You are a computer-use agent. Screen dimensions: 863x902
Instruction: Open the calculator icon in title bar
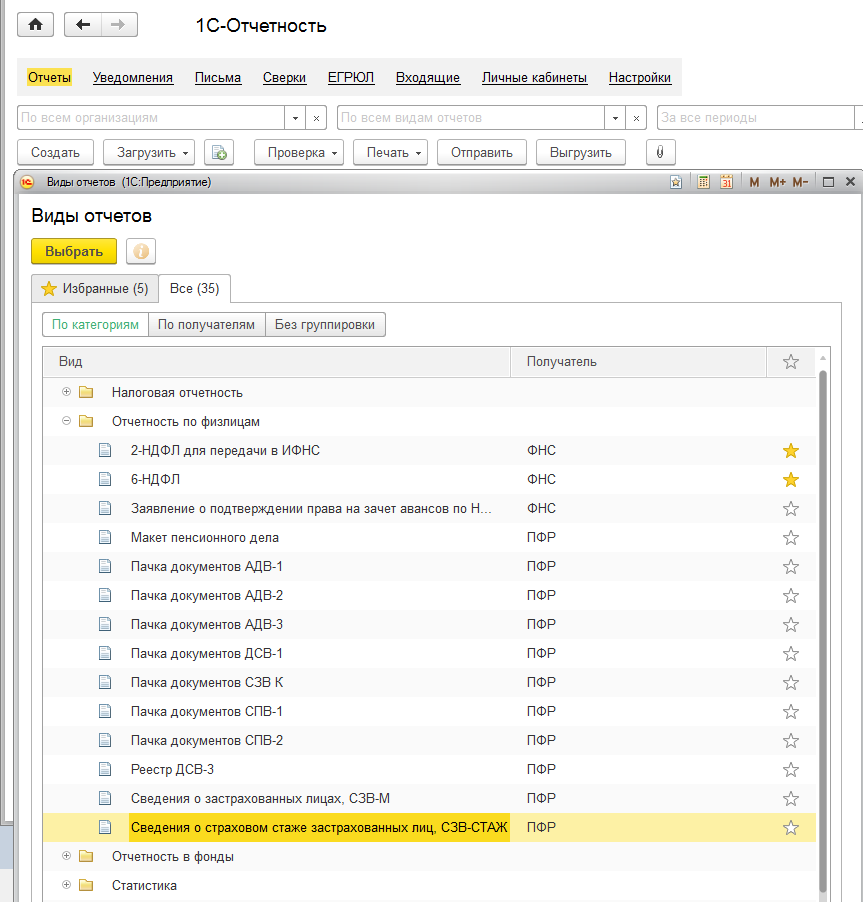point(704,182)
